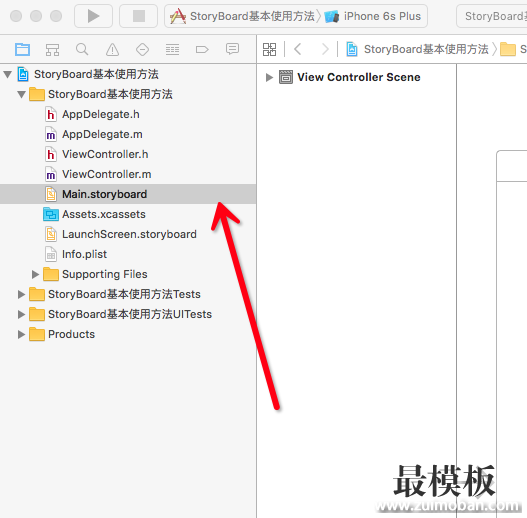Select the iPhone 6s Plus device scheme

click(373, 16)
